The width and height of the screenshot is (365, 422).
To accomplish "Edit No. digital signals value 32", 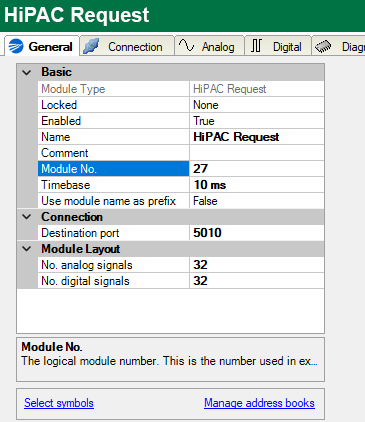I will (257, 281).
